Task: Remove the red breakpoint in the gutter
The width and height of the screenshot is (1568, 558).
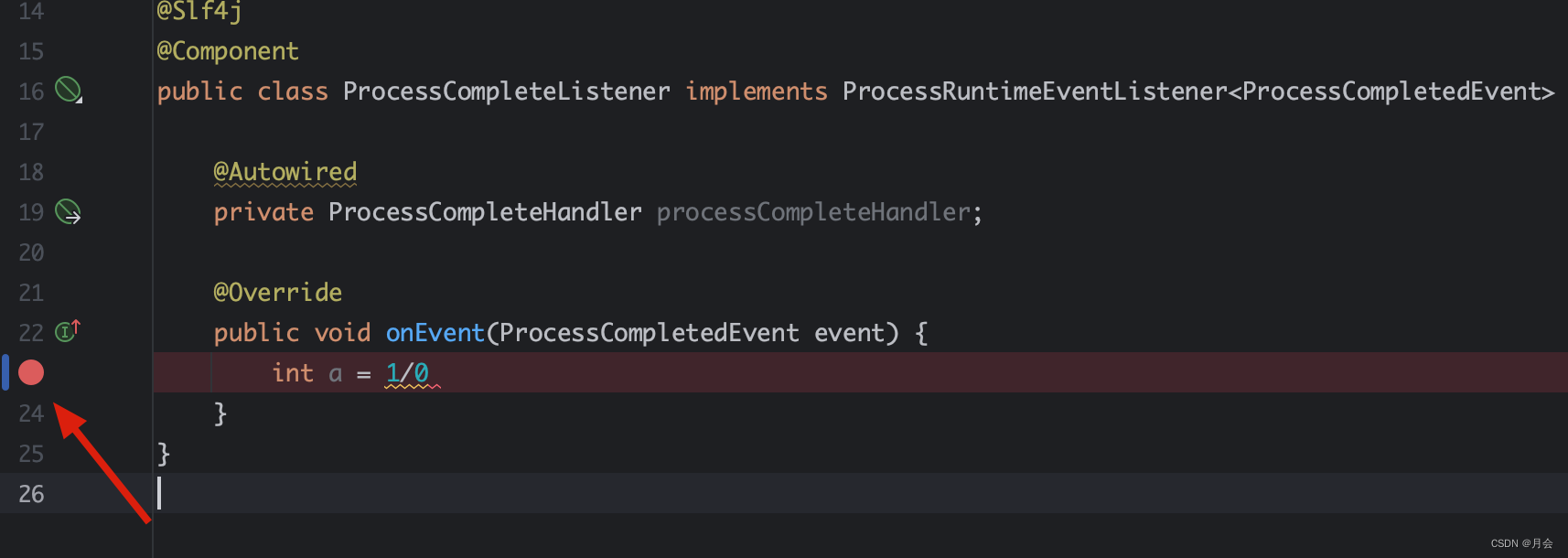Action: click(x=31, y=372)
